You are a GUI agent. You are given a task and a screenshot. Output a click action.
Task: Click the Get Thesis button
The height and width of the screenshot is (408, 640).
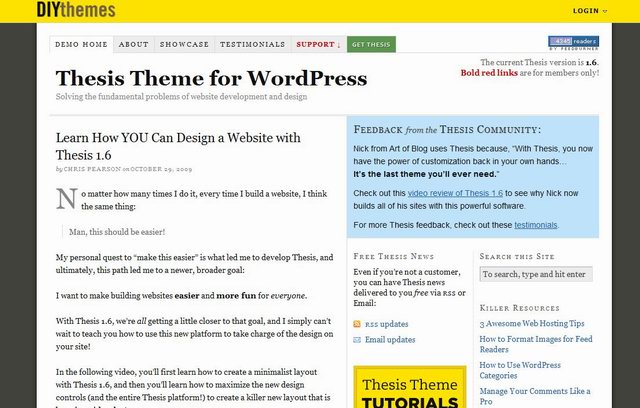click(371, 44)
